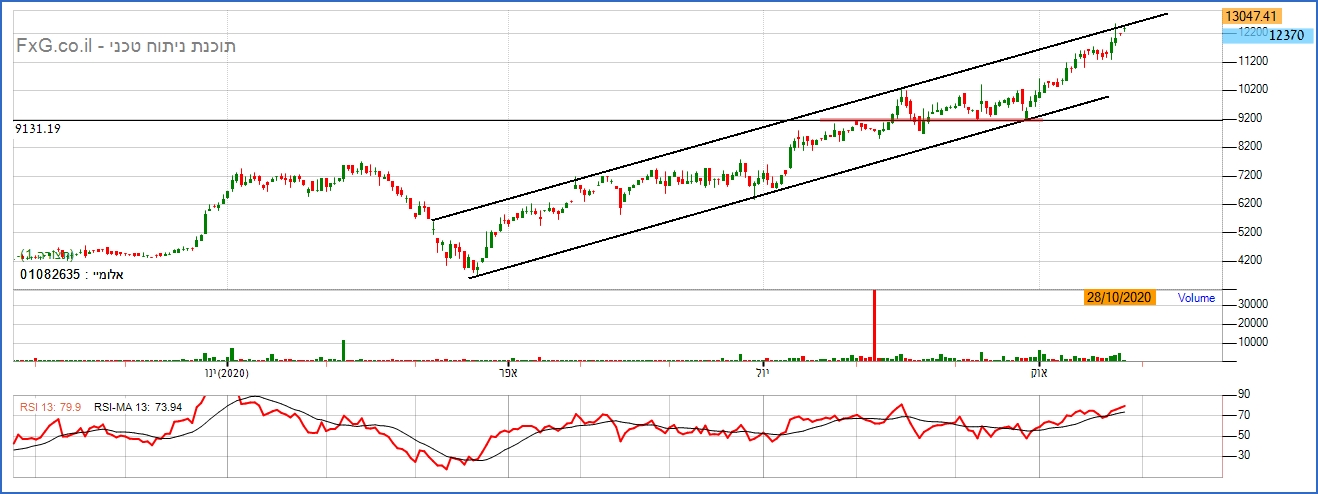
Task: Select the tall red volume spike bar
Action: [875, 325]
